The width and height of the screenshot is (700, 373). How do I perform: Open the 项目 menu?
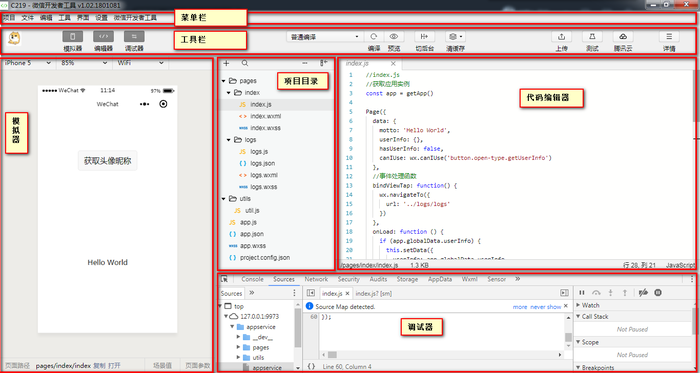(x=9, y=18)
